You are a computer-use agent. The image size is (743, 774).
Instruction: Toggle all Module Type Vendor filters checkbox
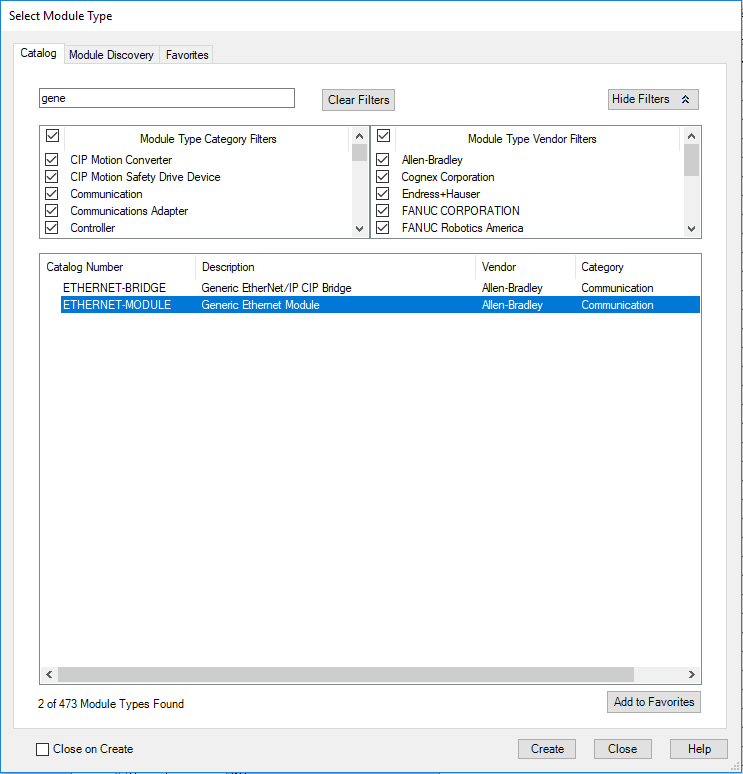(x=382, y=136)
